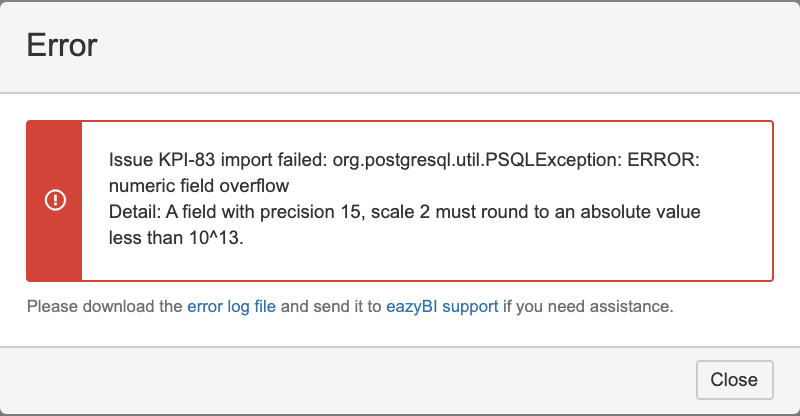Click the KPI-83 issue key text
Viewport: 800px width, 416px height.
click(x=187, y=160)
